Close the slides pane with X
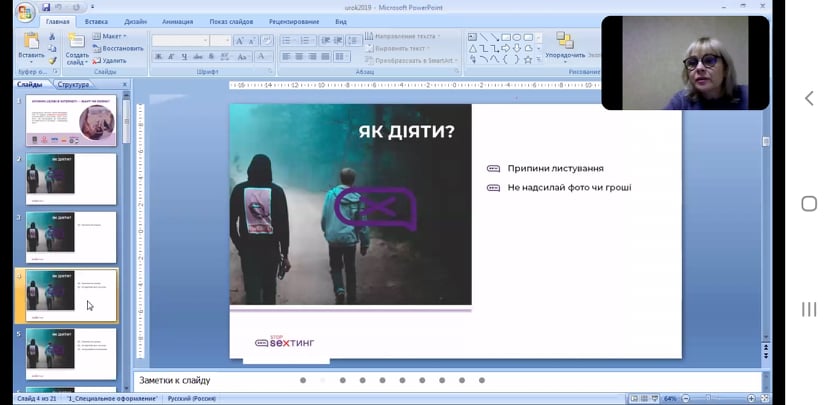 click(125, 85)
